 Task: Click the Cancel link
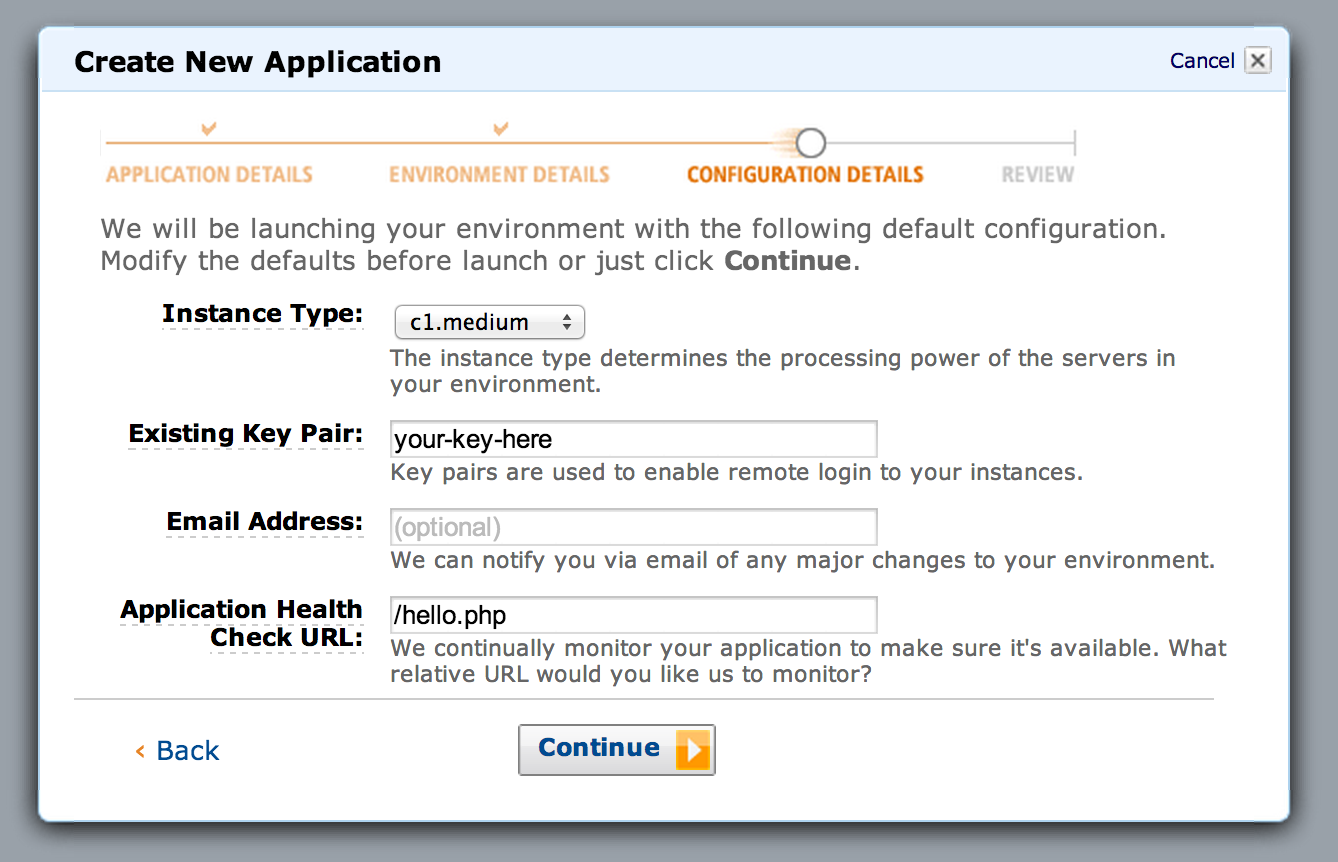(x=1202, y=61)
